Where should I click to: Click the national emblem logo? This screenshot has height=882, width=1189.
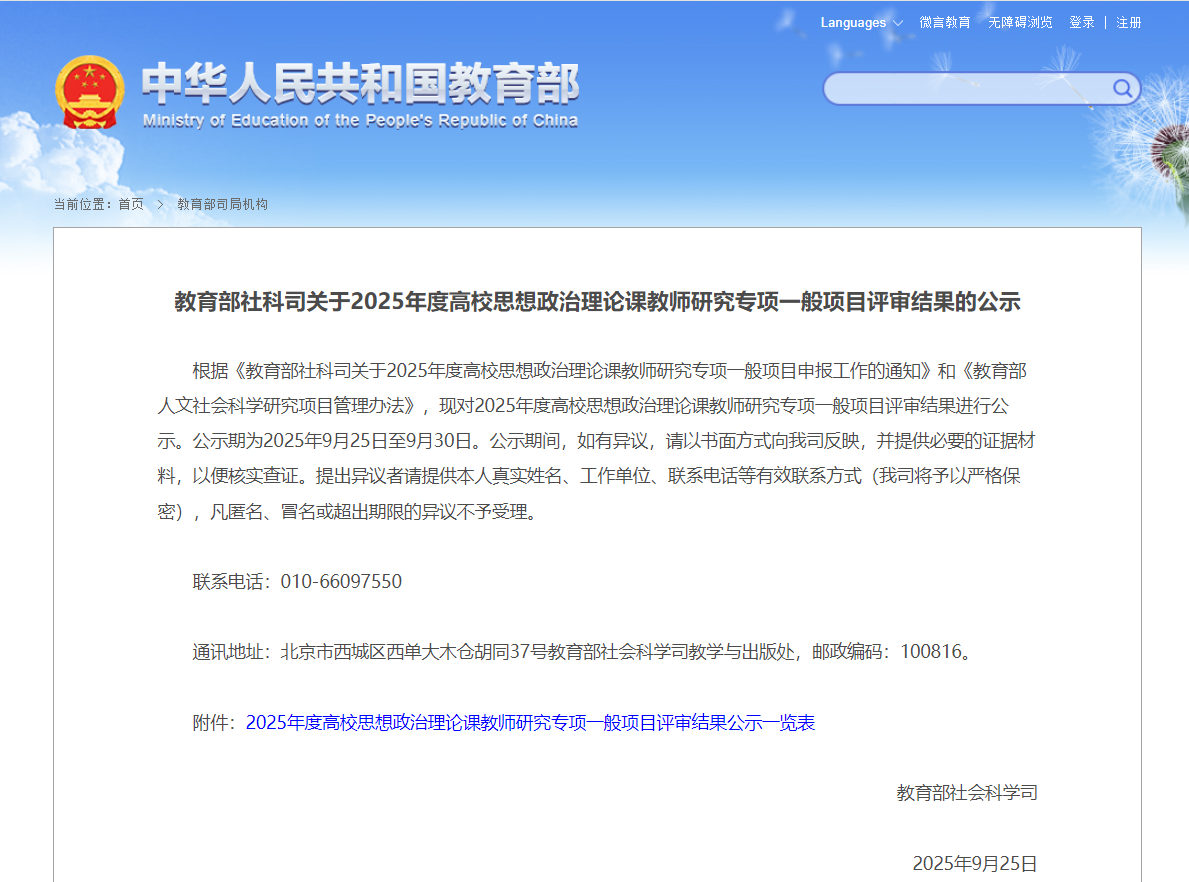pyautogui.click(x=90, y=92)
